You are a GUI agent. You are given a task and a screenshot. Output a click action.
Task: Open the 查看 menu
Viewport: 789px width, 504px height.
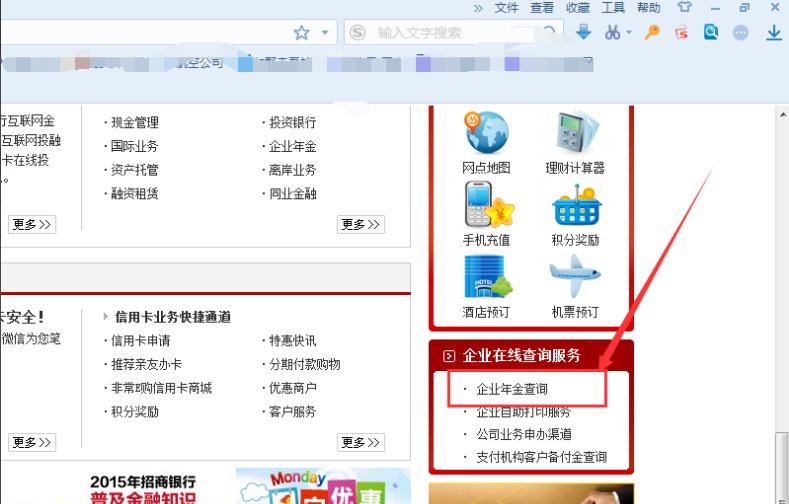tap(542, 8)
